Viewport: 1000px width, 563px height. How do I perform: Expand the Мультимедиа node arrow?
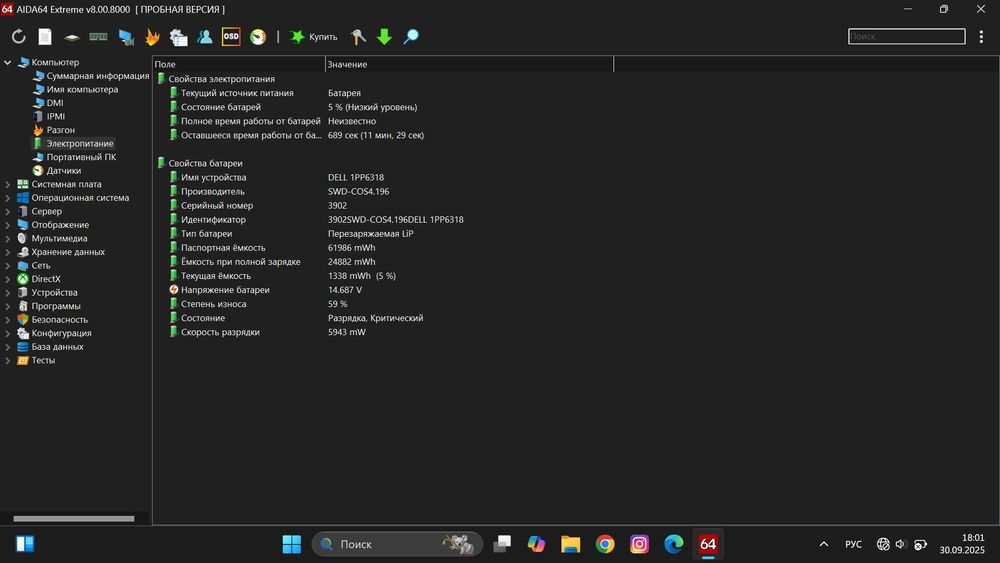click(x=8, y=238)
